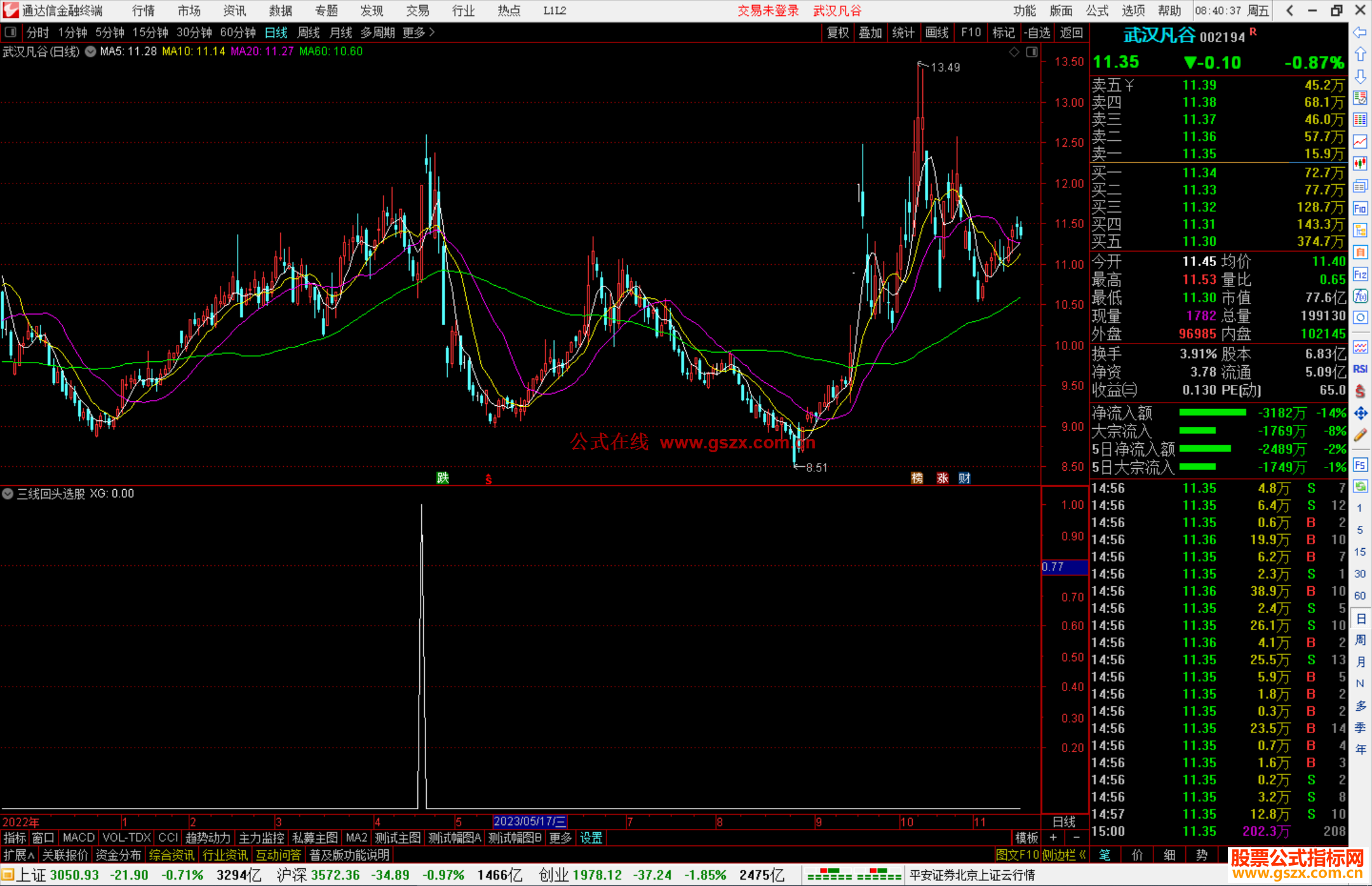Viewport: 1372px width, 886px height.
Task: Click the 设置 indicator settings link
Action: click(591, 838)
